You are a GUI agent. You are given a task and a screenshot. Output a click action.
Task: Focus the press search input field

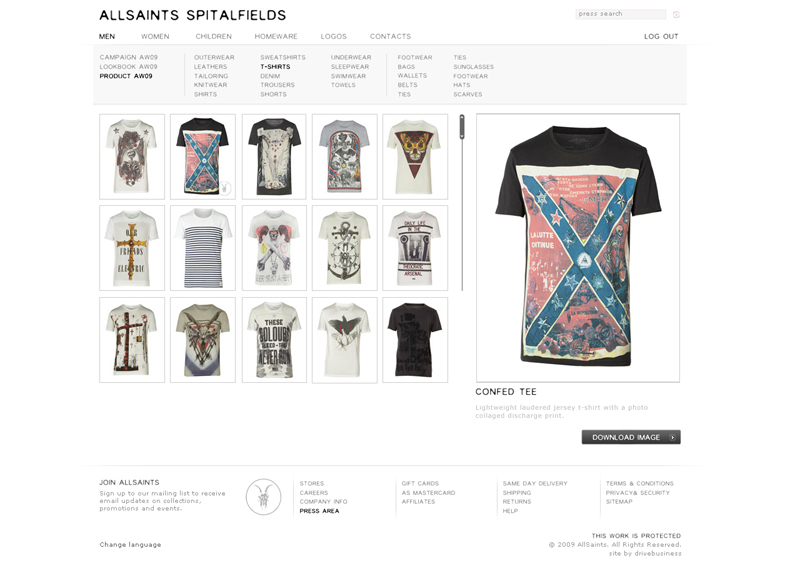coord(620,14)
